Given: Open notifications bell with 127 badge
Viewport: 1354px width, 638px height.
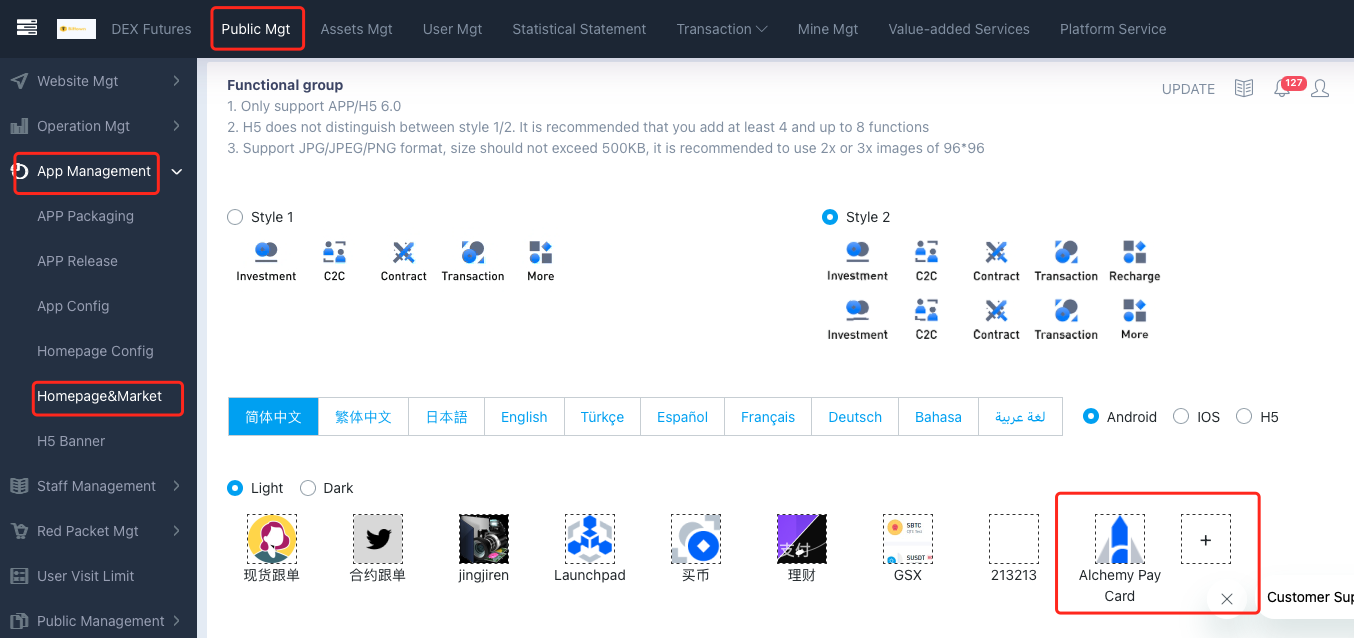Looking at the screenshot, I should point(1282,89).
